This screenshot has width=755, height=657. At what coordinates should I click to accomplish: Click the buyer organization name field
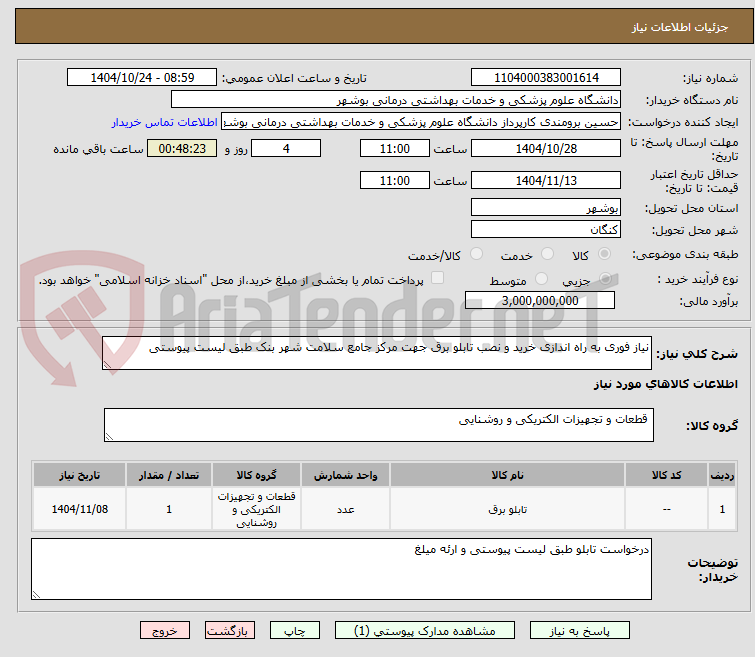pos(396,100)
